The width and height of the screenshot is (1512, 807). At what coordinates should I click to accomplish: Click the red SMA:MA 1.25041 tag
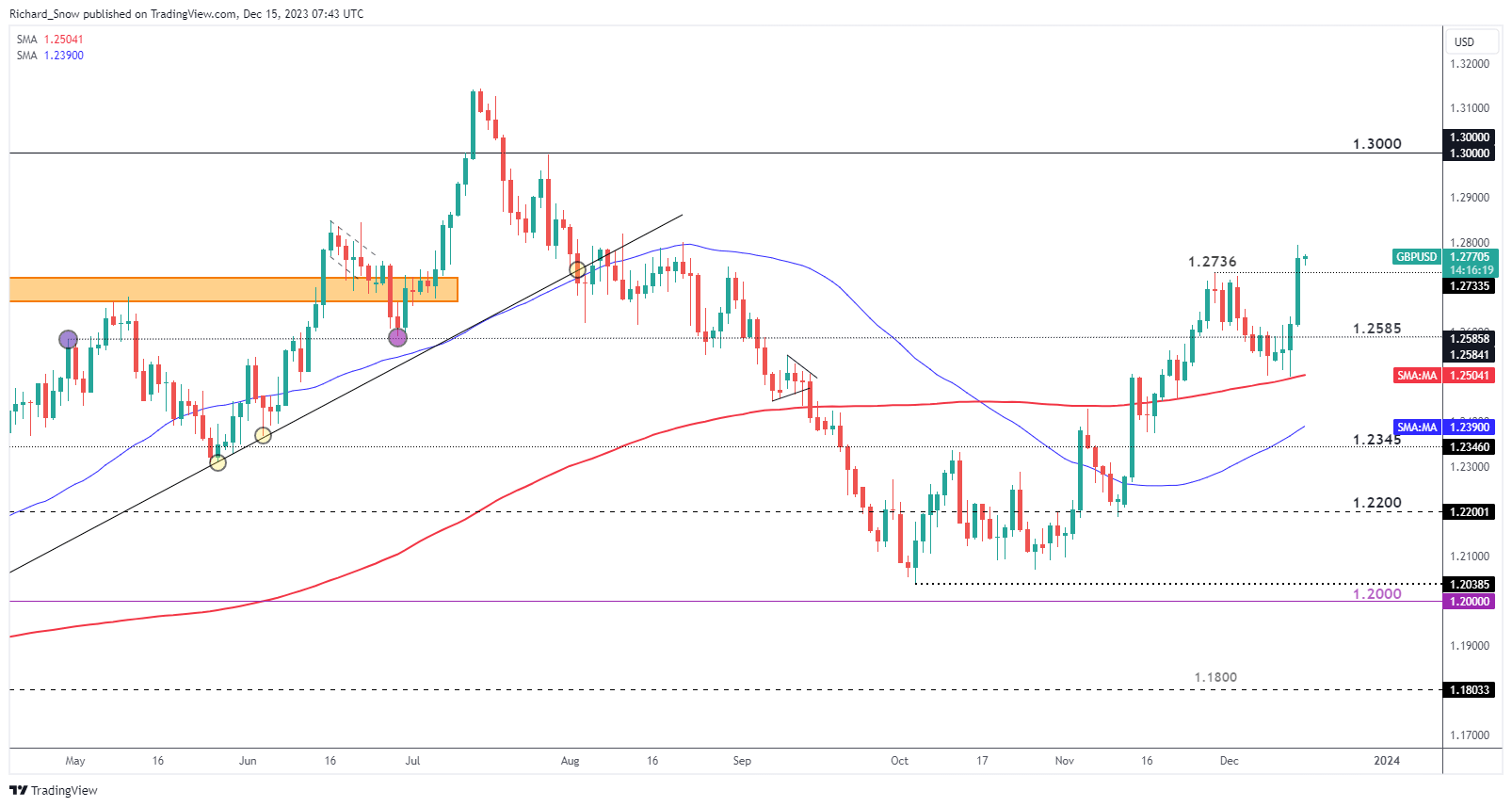[x=1417, y=376]
